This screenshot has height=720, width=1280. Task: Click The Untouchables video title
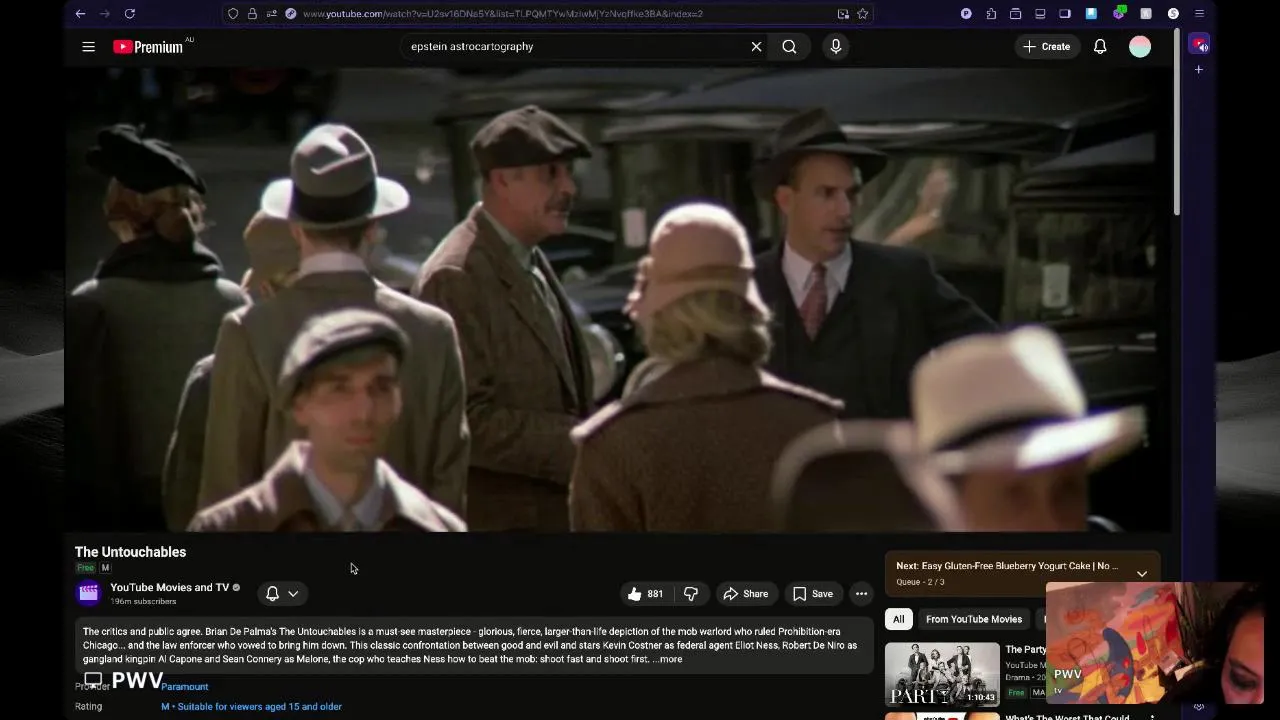click(130, 552)
